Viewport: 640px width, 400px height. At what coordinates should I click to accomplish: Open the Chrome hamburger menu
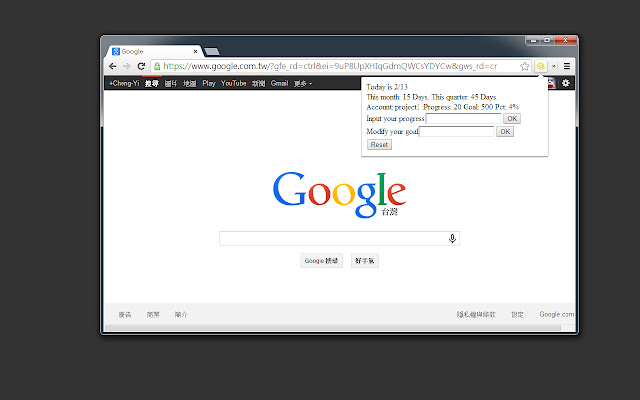[x=567, y=66]
